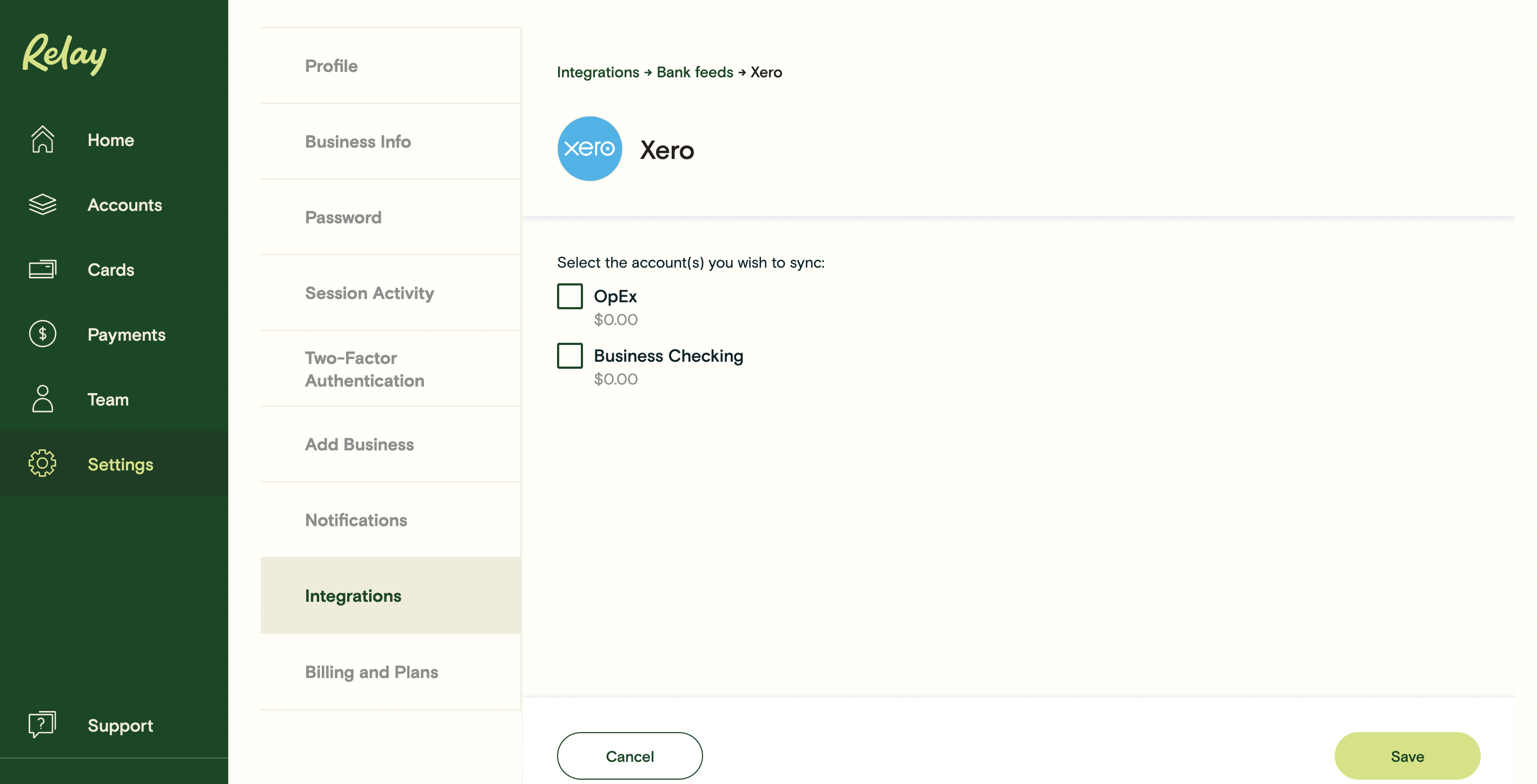Click the Team person icon
Viewport: 1537px width, 784px height.
pyautogui.click(x=42, y=398)
